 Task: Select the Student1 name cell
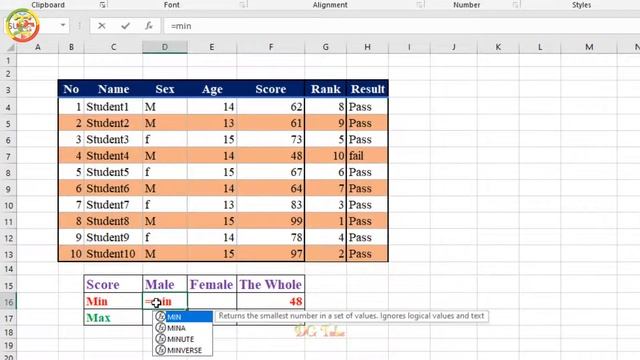pyautogui.click(x=113, y=107)
